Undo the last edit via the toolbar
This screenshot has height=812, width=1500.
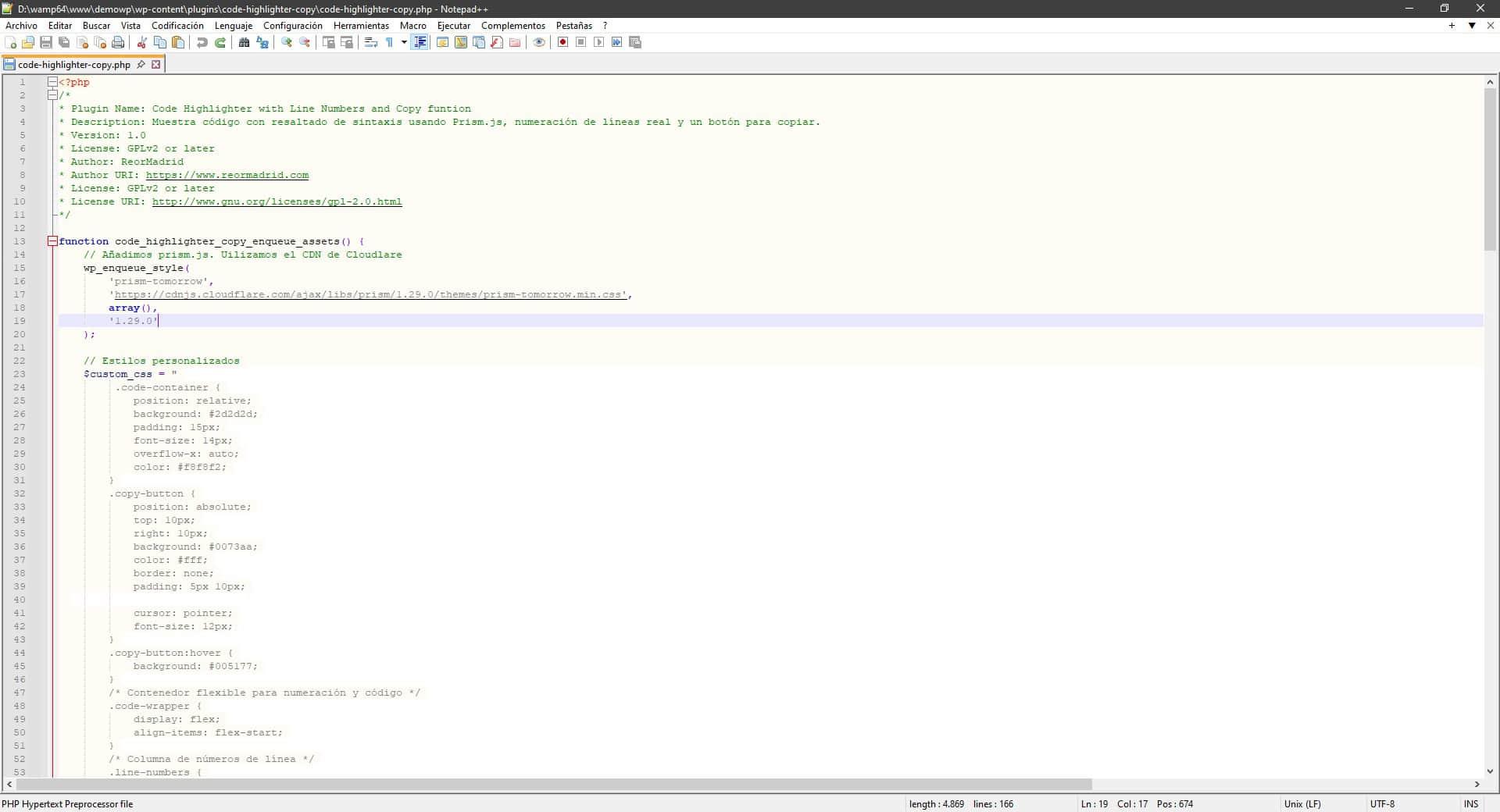tap(202, 42)
